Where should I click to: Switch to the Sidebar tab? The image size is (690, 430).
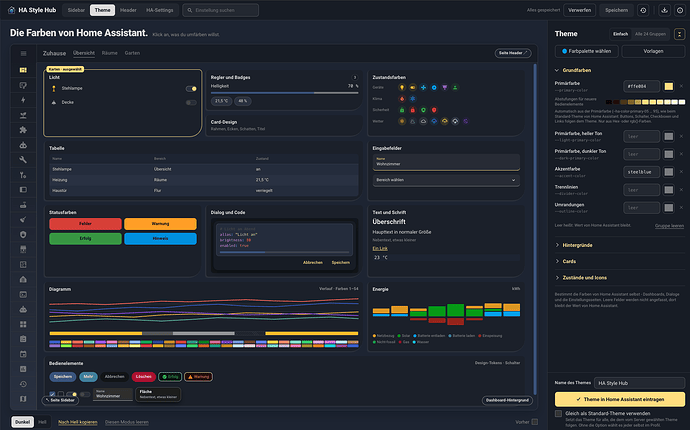(x=76, y=10)
